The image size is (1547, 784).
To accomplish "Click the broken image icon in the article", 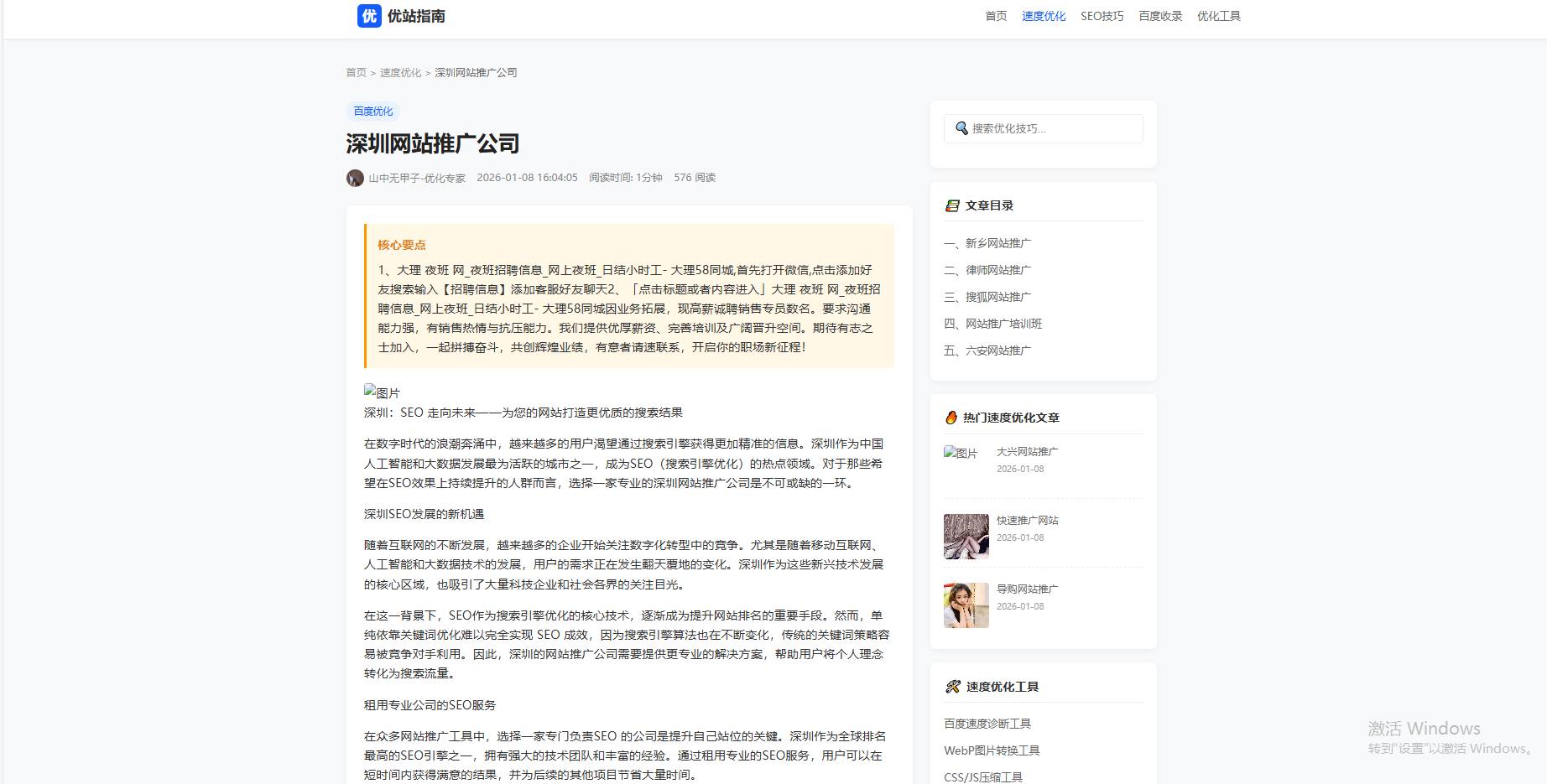I will (370, 391).
